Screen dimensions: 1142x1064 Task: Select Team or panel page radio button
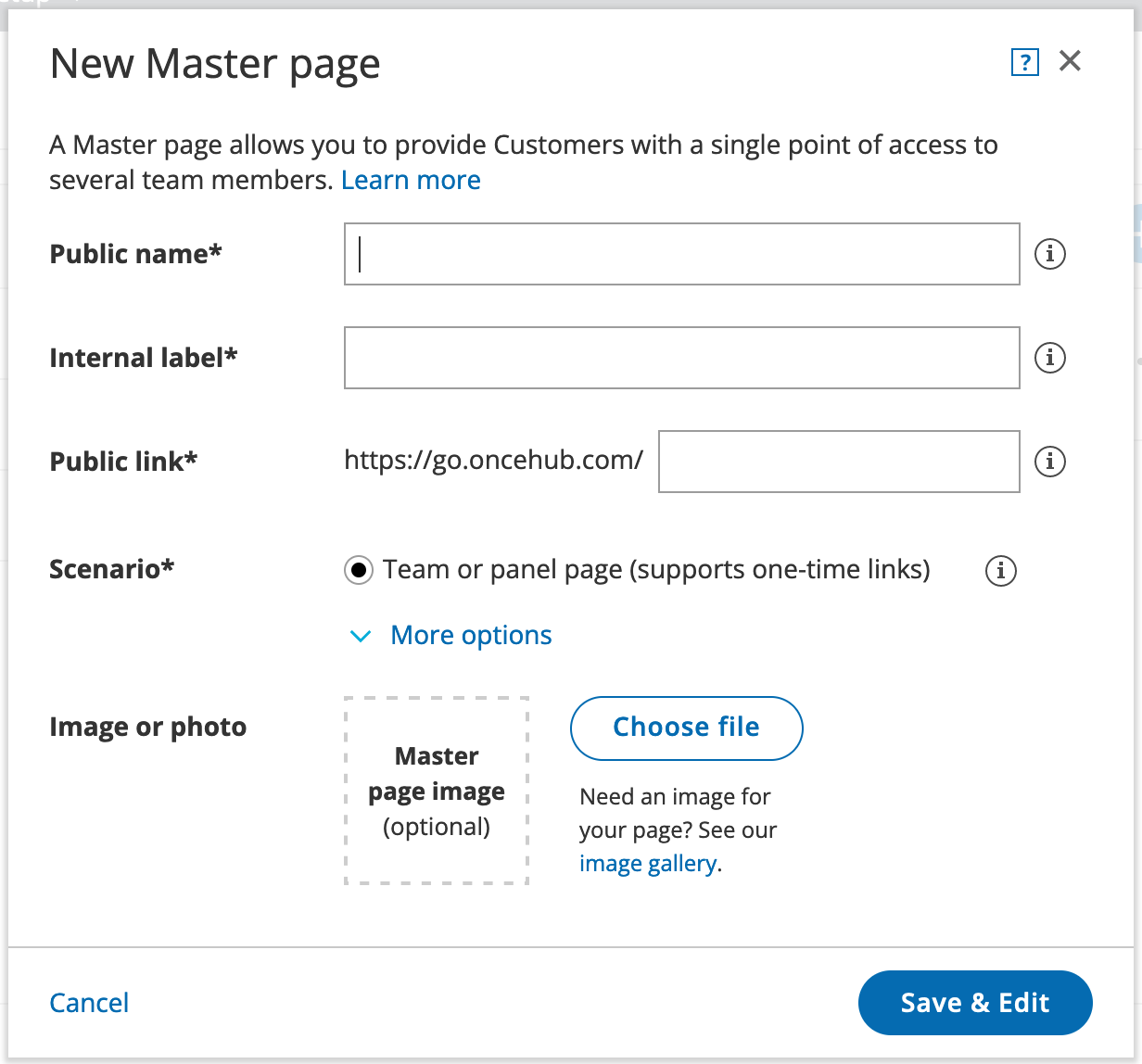coord(359,570)
